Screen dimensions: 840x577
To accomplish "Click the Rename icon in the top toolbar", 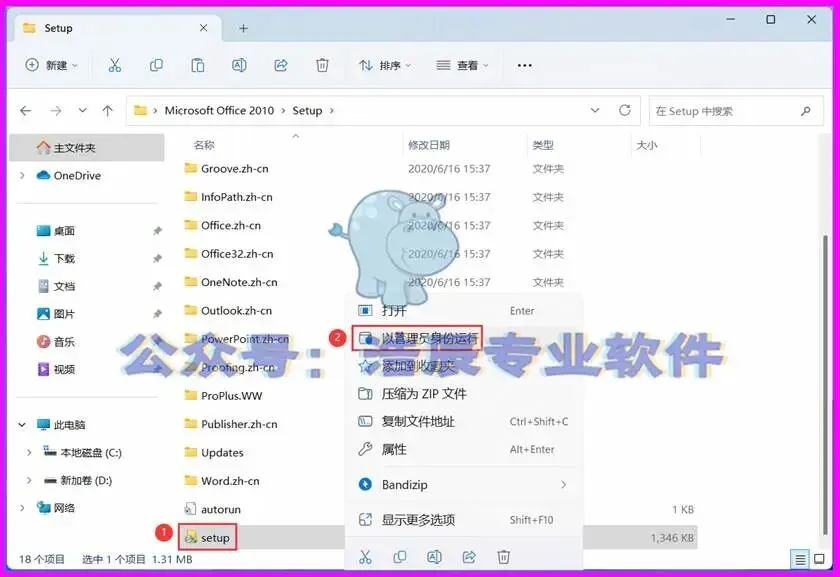I will click(x=239, y=65).
